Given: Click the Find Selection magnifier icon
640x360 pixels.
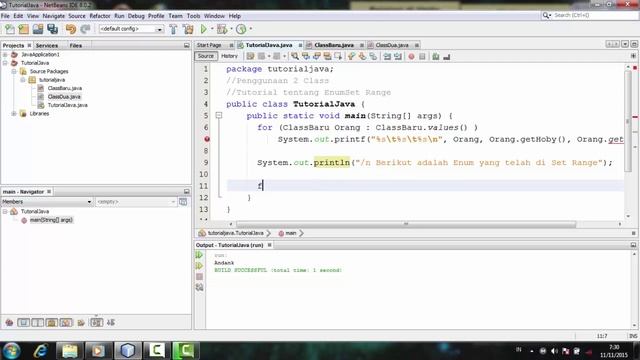Looking at the screenshot, I should [x=295, y=56].
